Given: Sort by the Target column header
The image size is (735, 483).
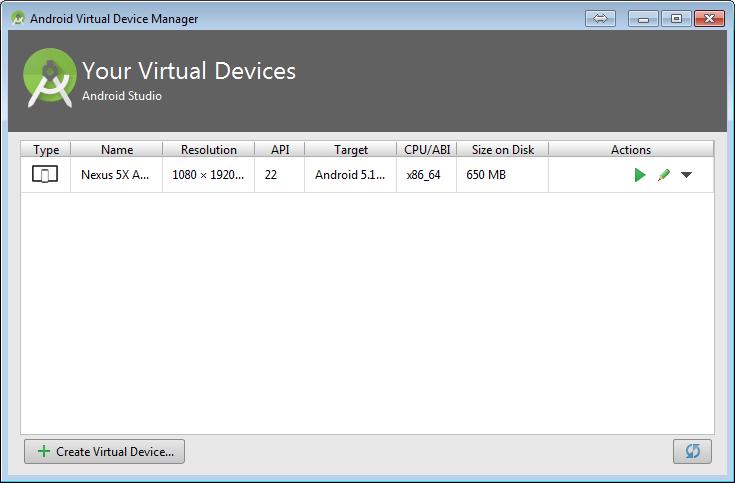Looking at the screenshot, I should tap(351, 149).
